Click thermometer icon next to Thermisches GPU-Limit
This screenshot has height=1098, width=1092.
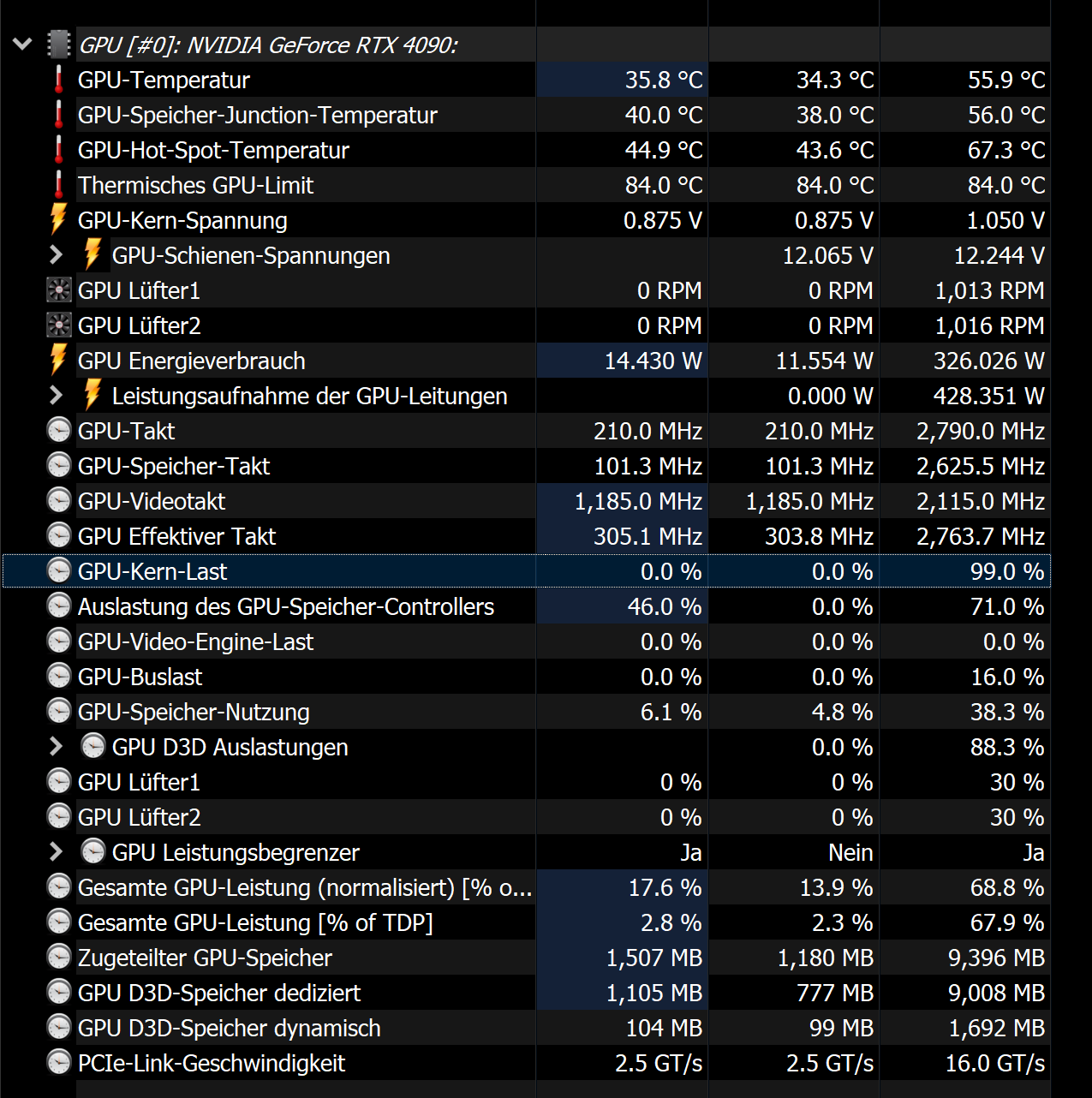point(58,185)
